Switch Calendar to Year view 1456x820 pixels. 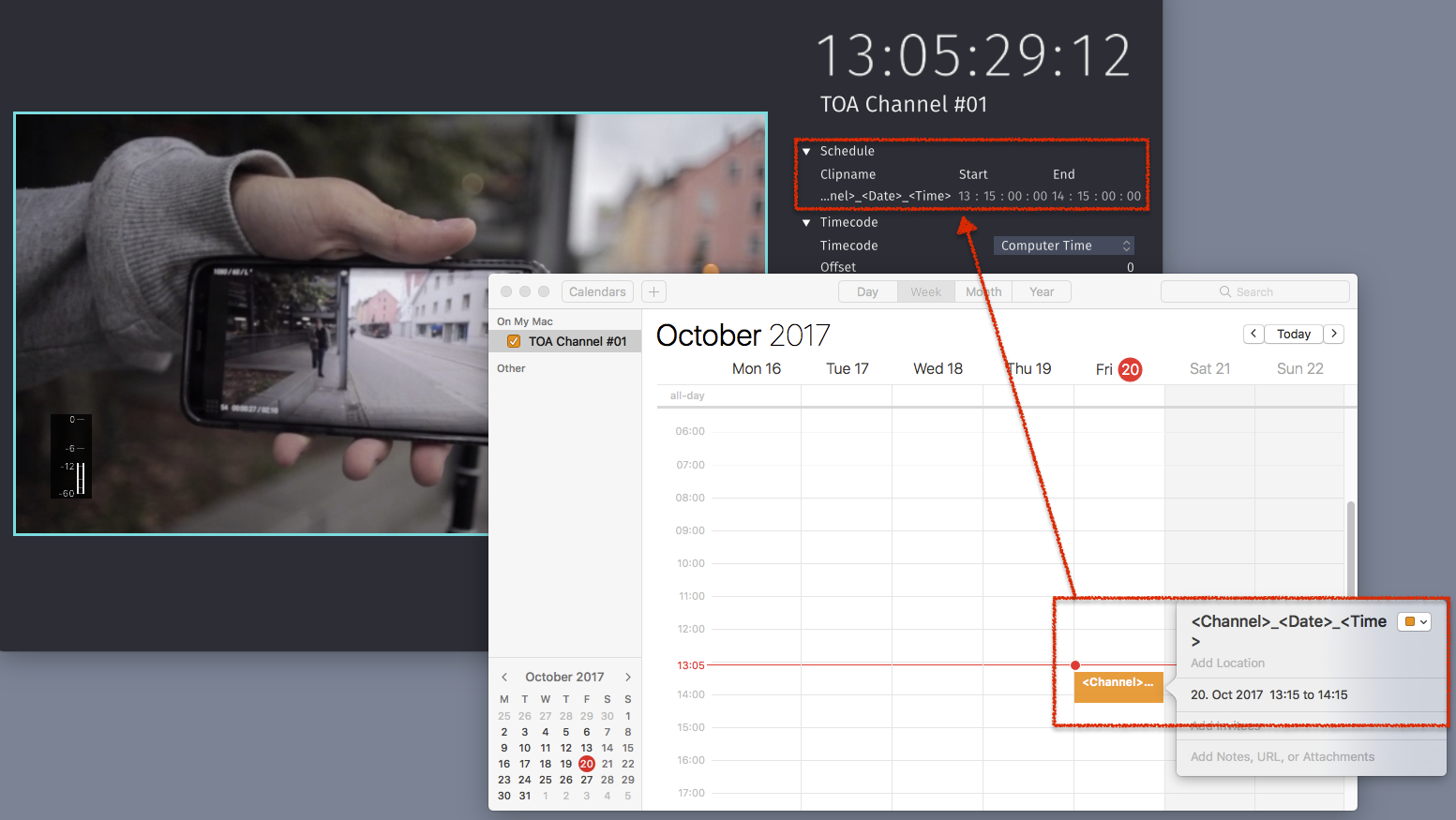point(1042,291)
